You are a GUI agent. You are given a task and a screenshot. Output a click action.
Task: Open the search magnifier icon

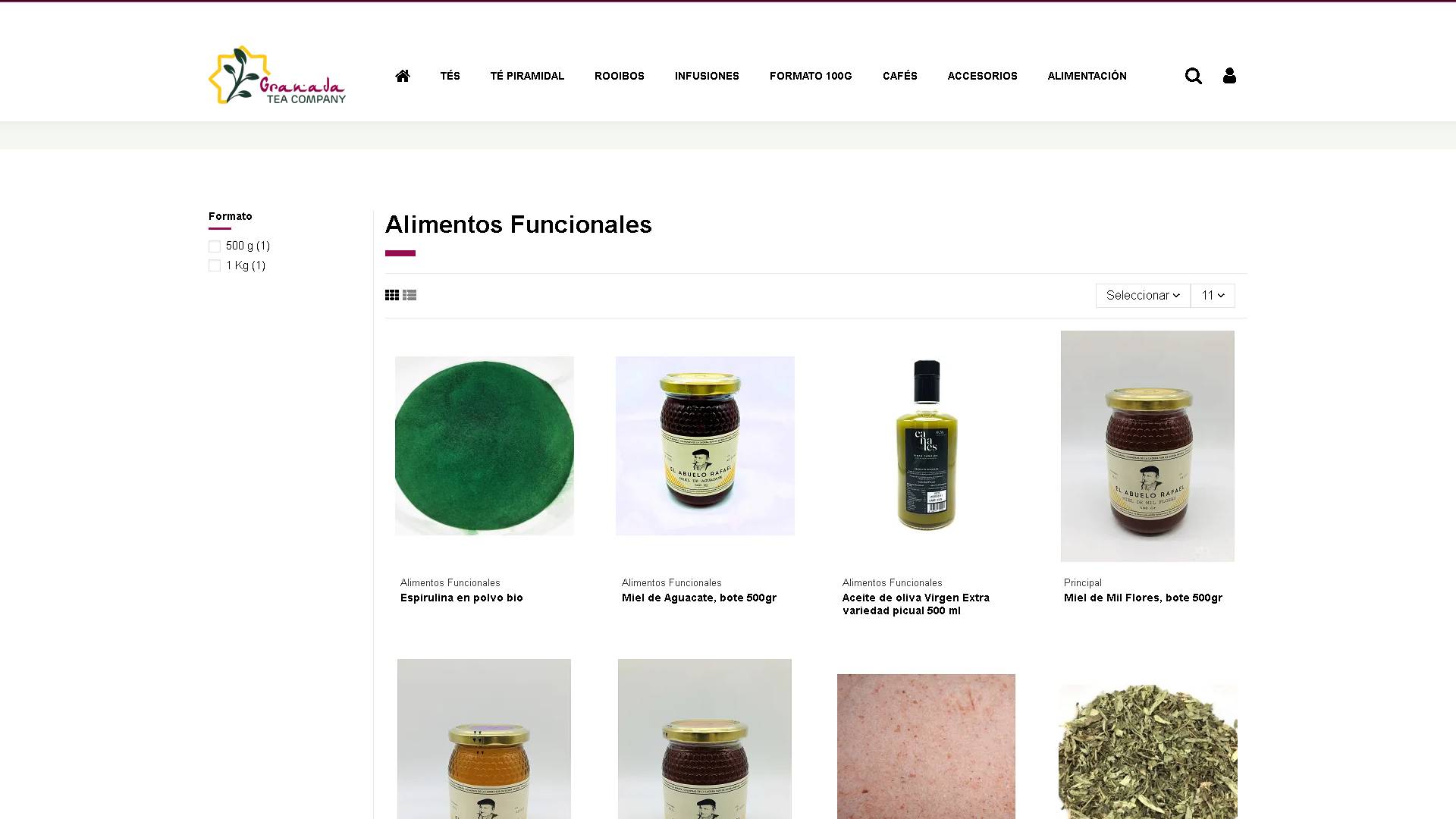coord(1193,76)
